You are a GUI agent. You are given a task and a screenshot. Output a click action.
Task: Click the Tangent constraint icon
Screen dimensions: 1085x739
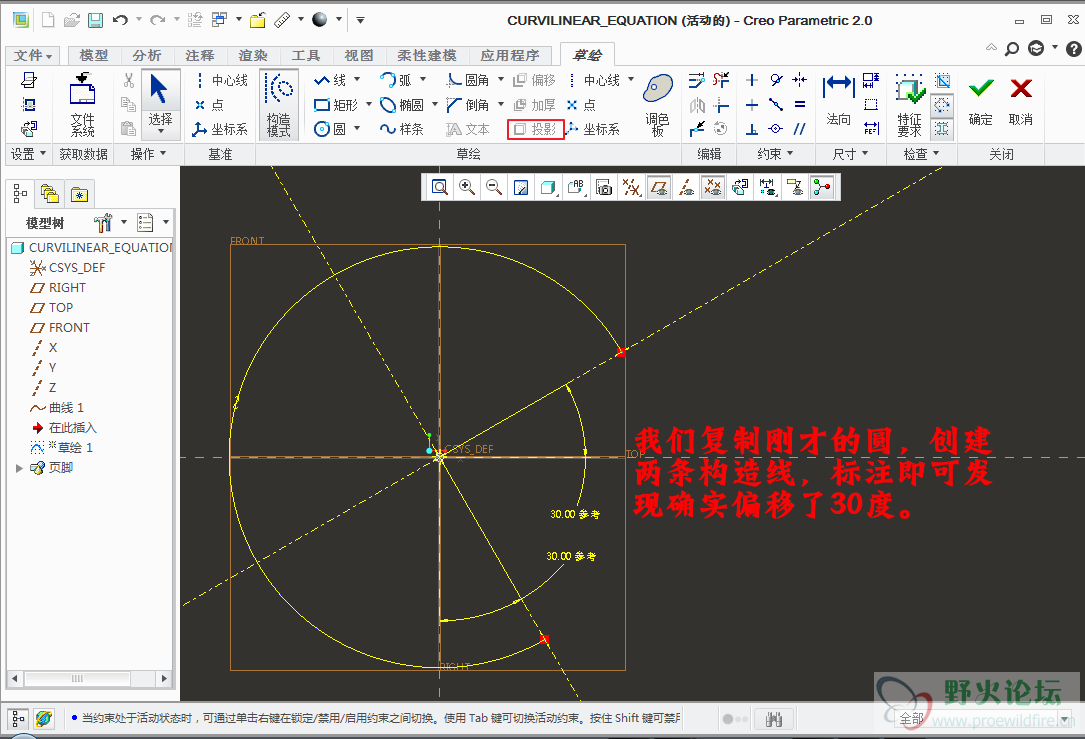pyautogui.click(x=776, y=80)
